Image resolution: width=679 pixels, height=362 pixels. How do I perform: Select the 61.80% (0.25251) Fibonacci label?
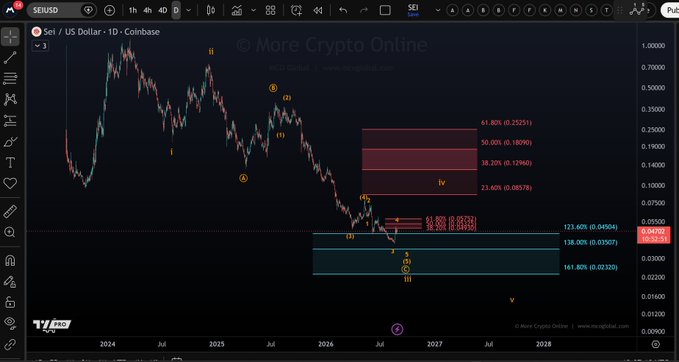506,123
